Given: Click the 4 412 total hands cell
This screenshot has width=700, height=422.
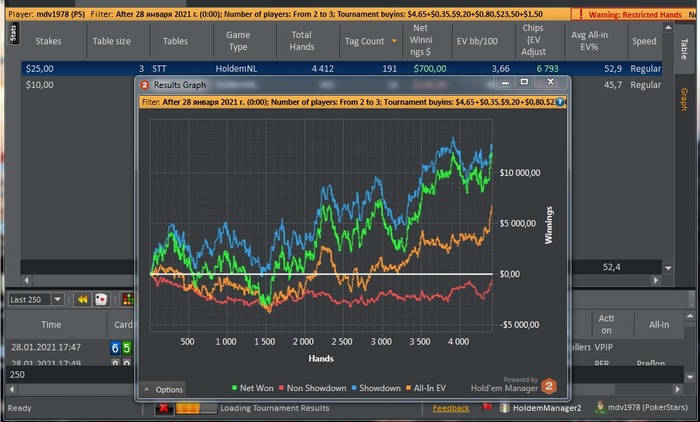Looking at the screenshot, I should coord(322,68).
